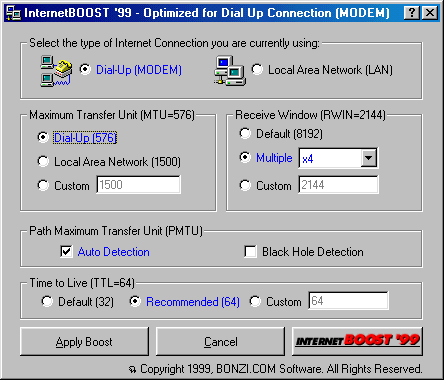Viewport: 444px width, 380px height.
Task: Close the InternetBOOST dialog window
Action: pos(430,13)
